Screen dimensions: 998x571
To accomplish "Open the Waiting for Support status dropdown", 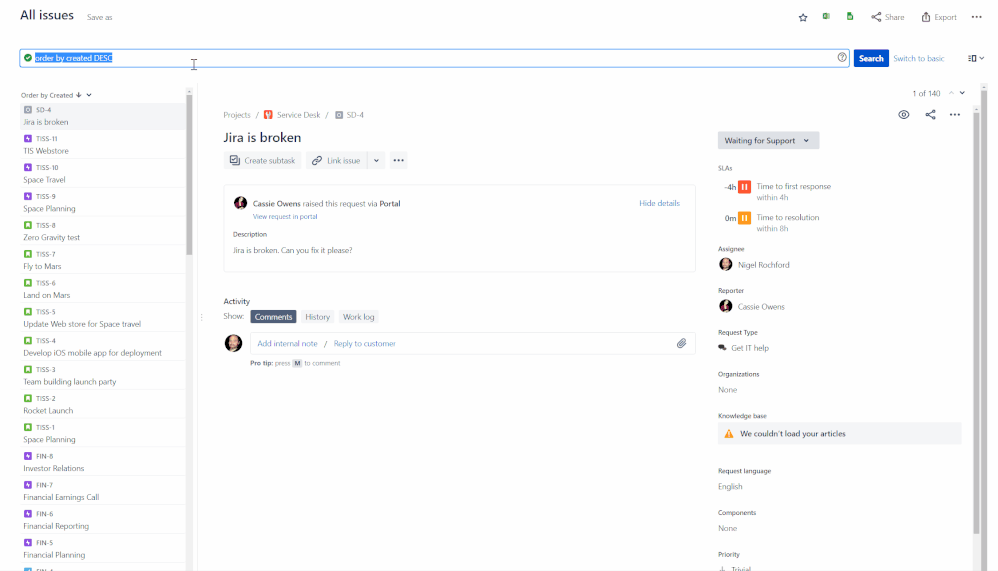I will 768,141.
